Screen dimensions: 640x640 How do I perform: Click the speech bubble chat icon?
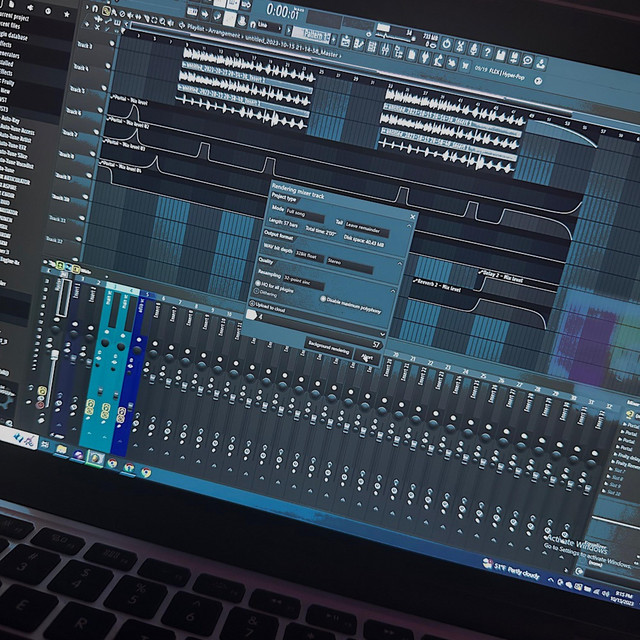point(528,60)
